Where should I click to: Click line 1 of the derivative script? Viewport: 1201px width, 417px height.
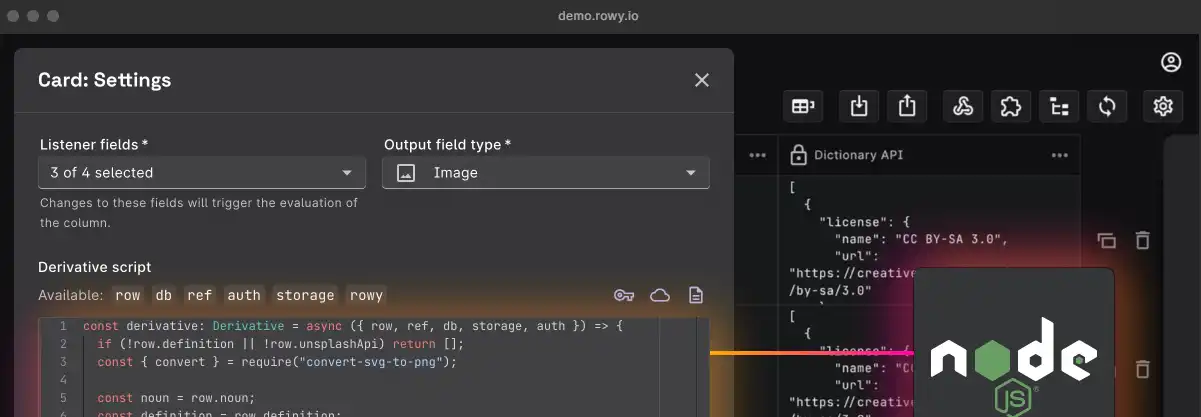[x=353, y=326]
